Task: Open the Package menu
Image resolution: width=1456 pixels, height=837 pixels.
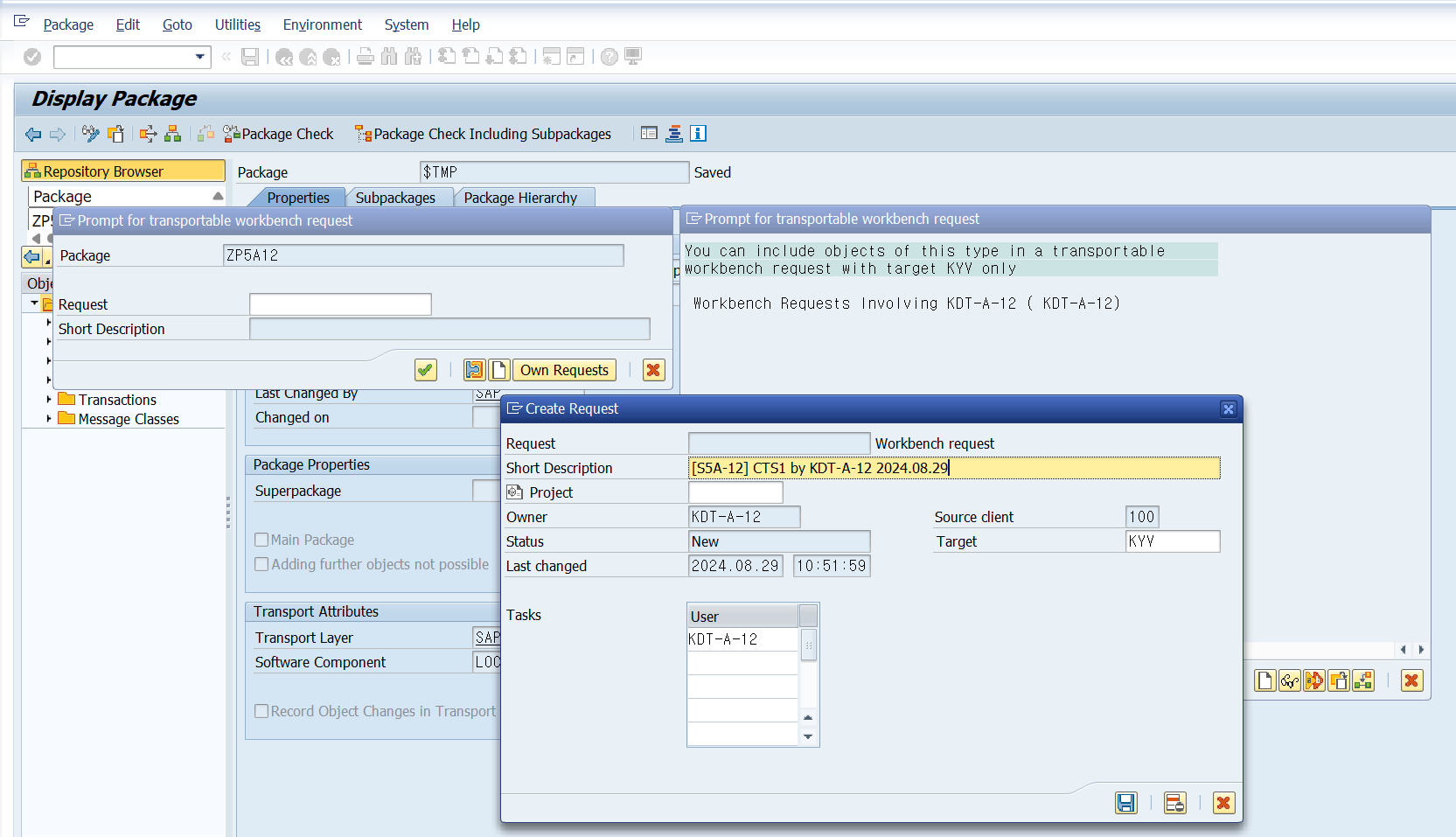Action: 68,24
